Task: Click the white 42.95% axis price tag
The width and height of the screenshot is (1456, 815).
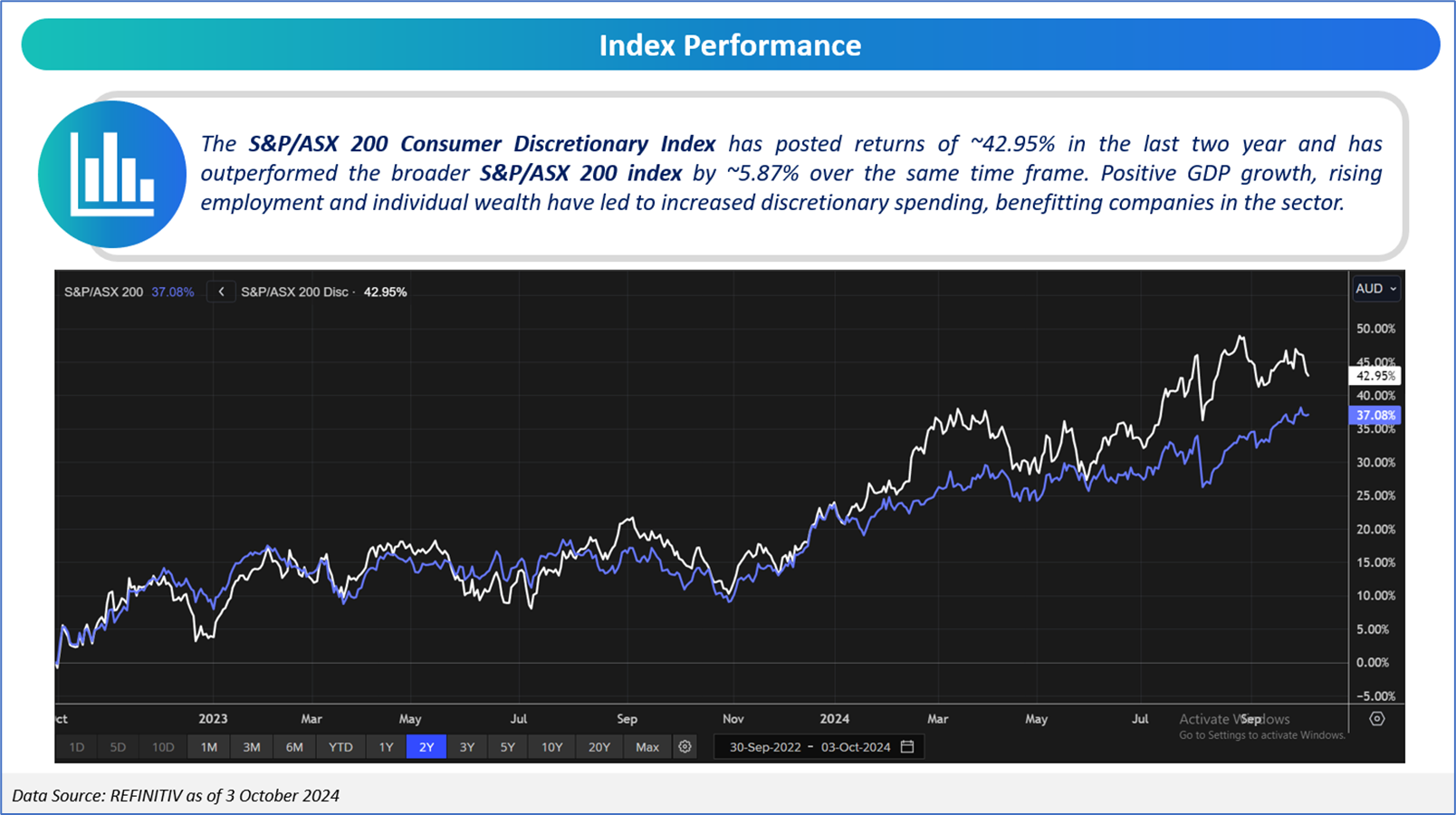Action: (1375, 376)
